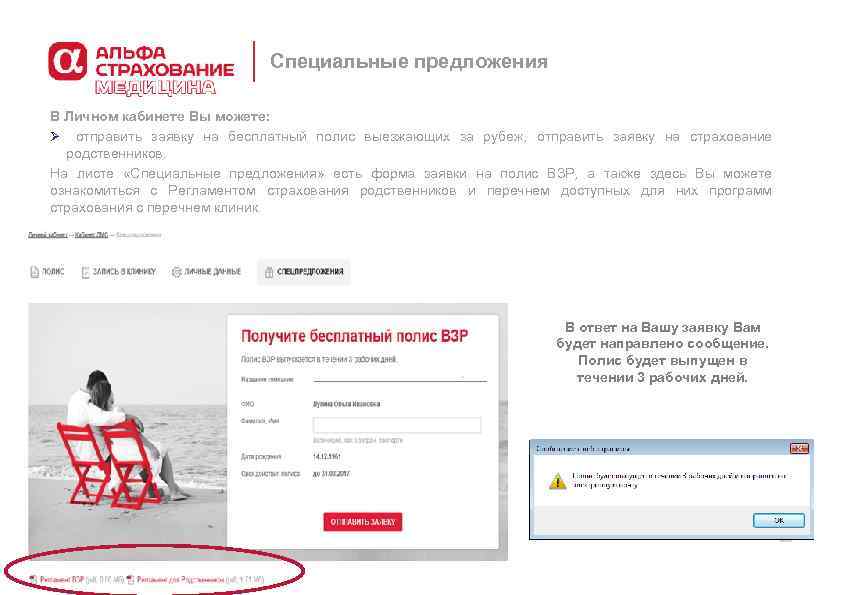This screenshot has height=595, width=842.
Task: Confirm the message dialog with OK
Action: pyautogui.click(x=779, y=520)
